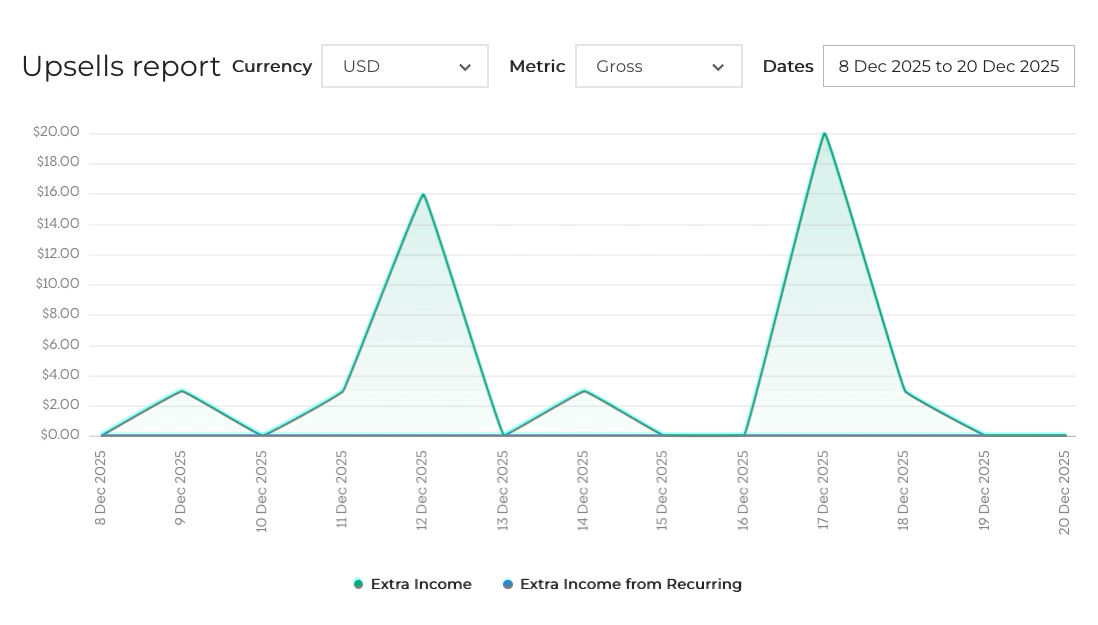Click the 16 Dec 2025 axis label
The image size is (1098, 625).
tap(743, 490)
